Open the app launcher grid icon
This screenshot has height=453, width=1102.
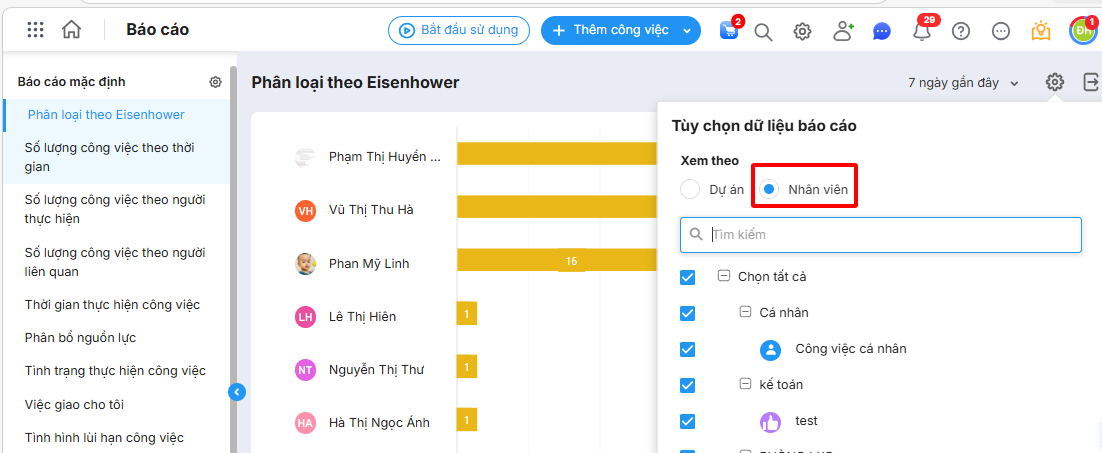[35, 30]
